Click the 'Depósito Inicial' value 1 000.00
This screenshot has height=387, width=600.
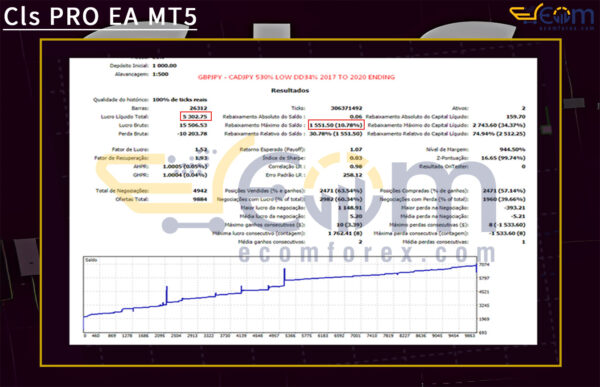(x=165, y=65)
